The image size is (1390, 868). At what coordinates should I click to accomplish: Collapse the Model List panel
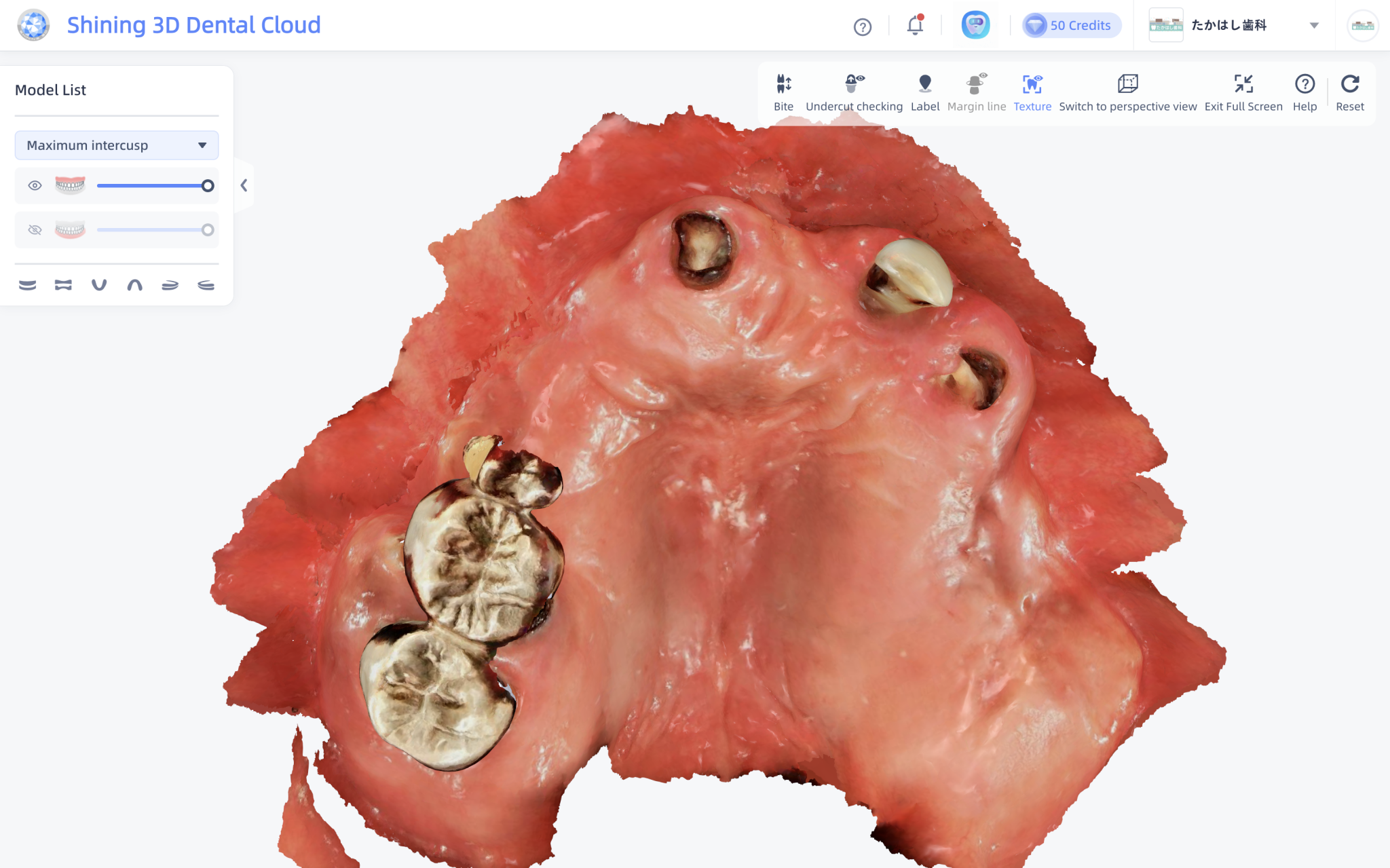(244, 185)
